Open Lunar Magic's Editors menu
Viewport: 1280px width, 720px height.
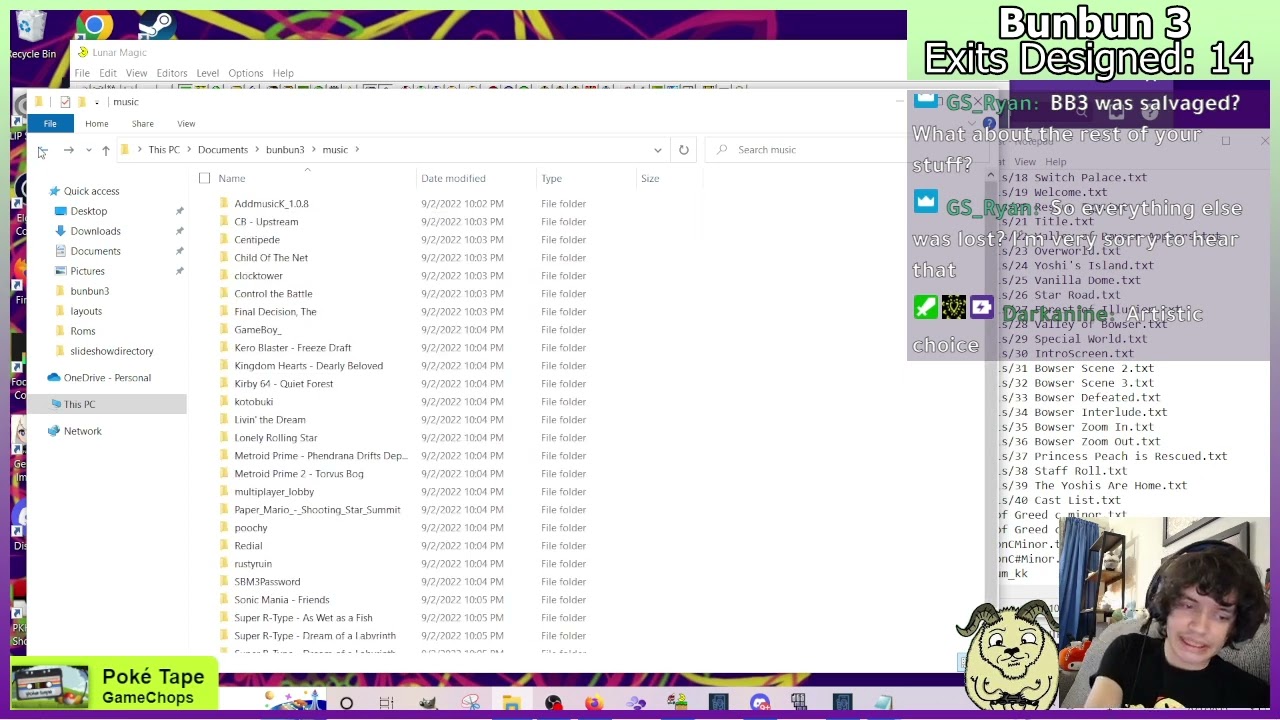(171, 73)
